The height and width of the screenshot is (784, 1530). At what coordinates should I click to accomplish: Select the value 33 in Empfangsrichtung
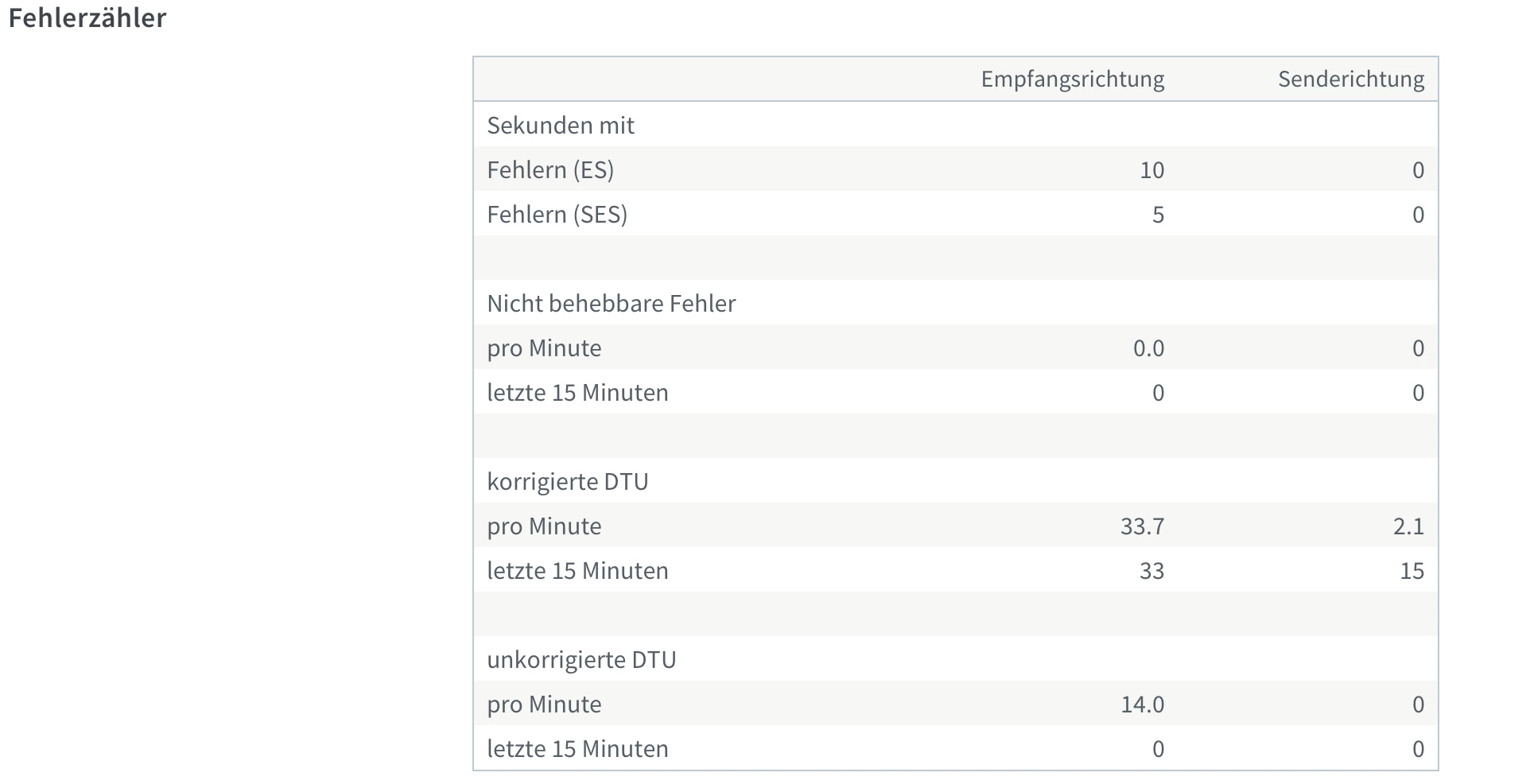coord(1151,570)
